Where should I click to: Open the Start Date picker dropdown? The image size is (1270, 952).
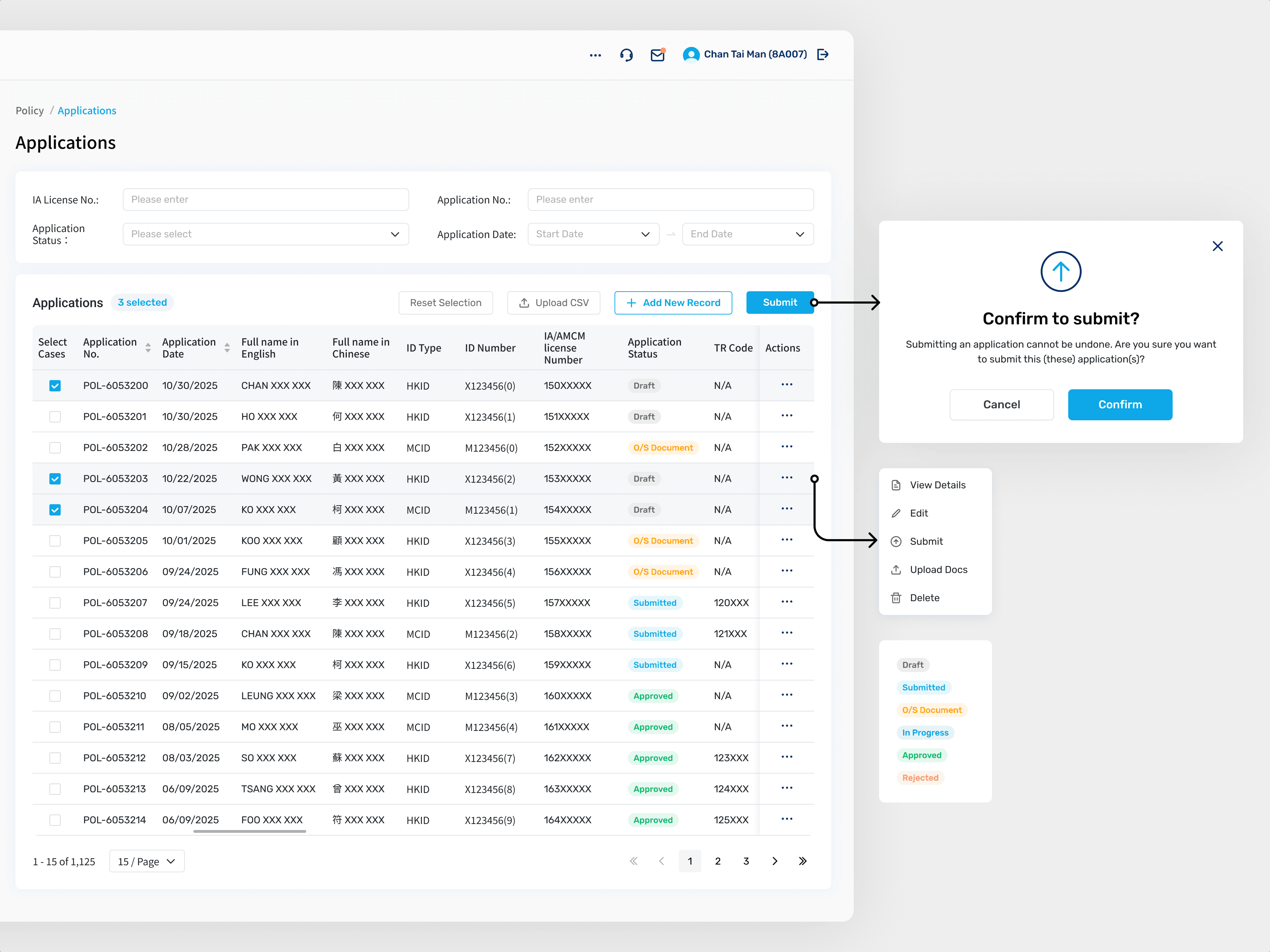[x=593, y=234]
